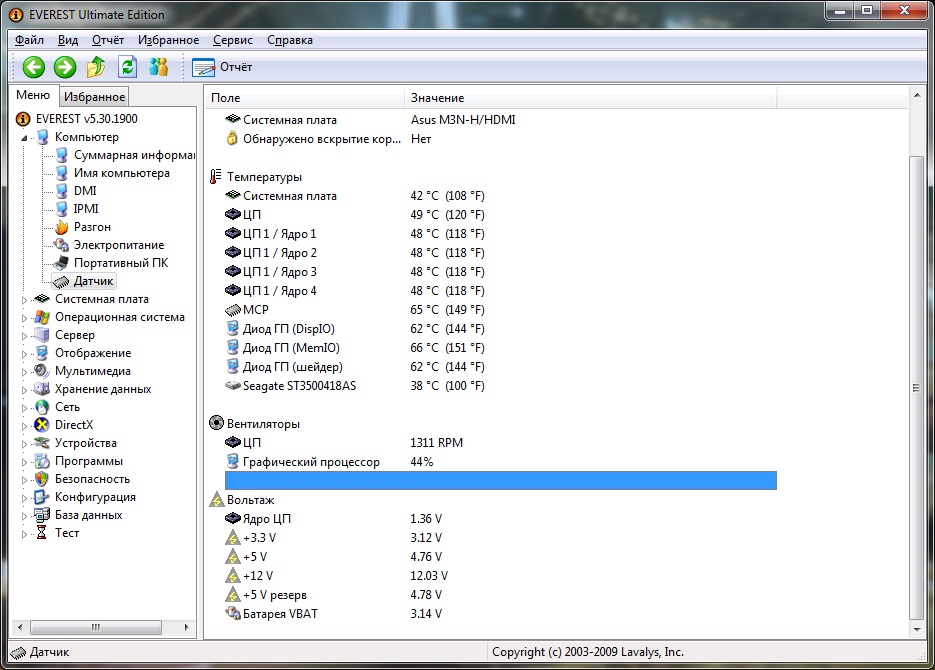Viewport: 935px width, 670px height.
Task: Select the IPMI tree item
Action: (x=86, y=209)
